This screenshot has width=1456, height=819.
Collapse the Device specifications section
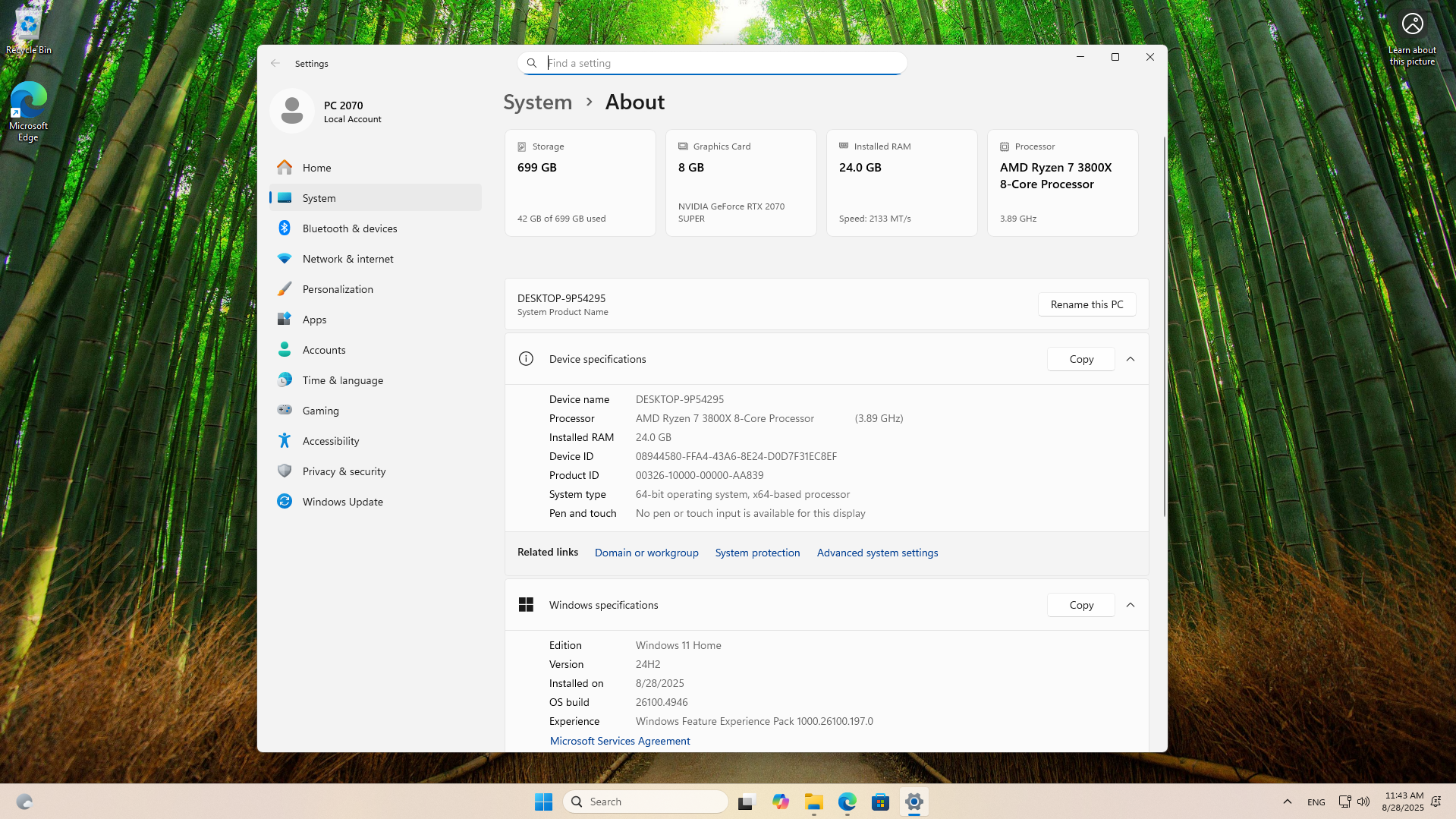(x=1131, y=359)
